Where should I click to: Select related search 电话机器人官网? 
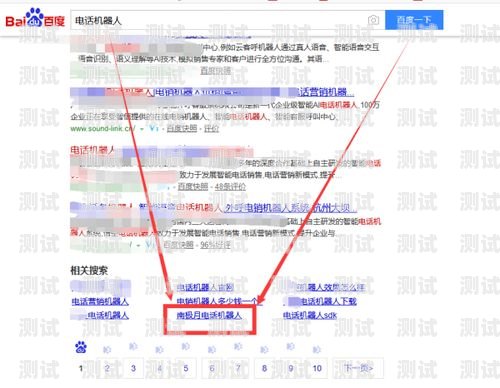click(205, 287)
